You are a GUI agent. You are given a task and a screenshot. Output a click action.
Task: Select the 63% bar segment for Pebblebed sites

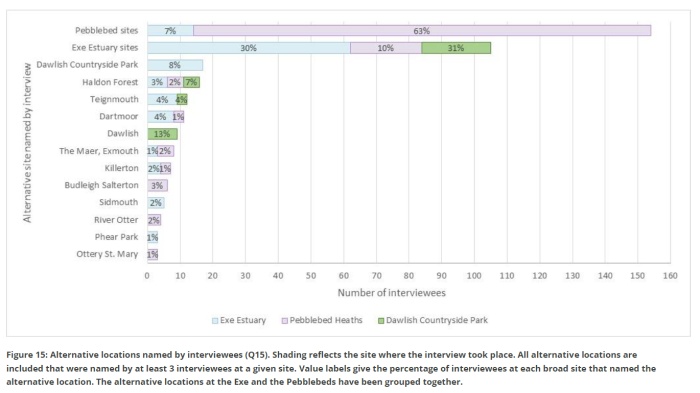(422, 31)
